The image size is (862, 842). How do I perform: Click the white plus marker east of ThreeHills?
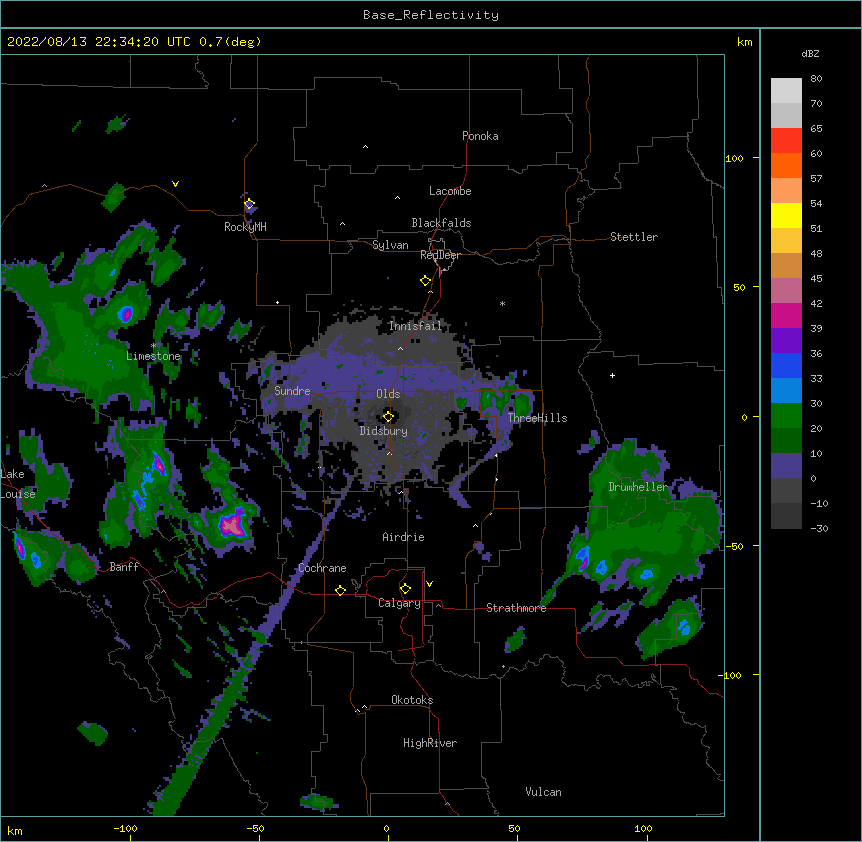612,375
